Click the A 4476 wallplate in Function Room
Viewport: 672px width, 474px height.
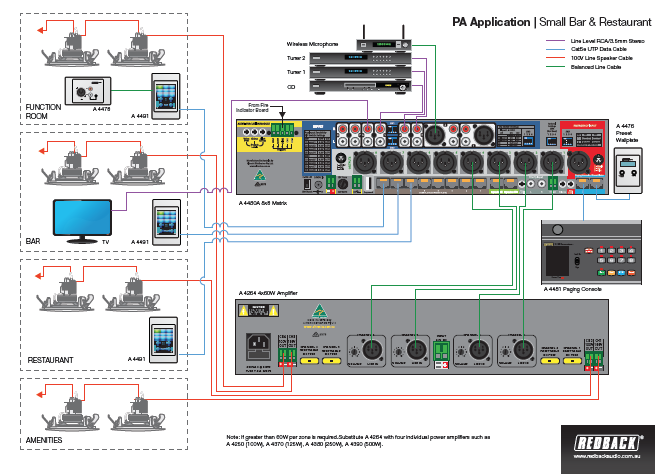(x=88, y=90)
